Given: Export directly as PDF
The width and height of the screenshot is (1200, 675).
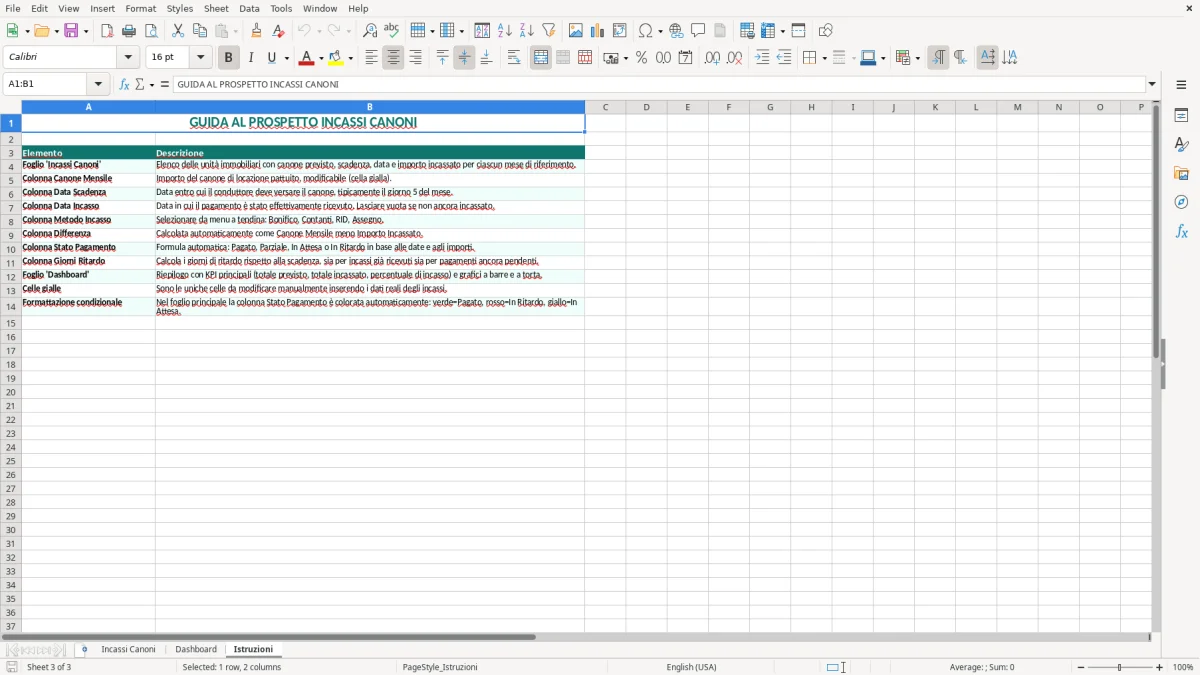Looking at the screenshot, I should pyautogui.click(x=107, y=31).
